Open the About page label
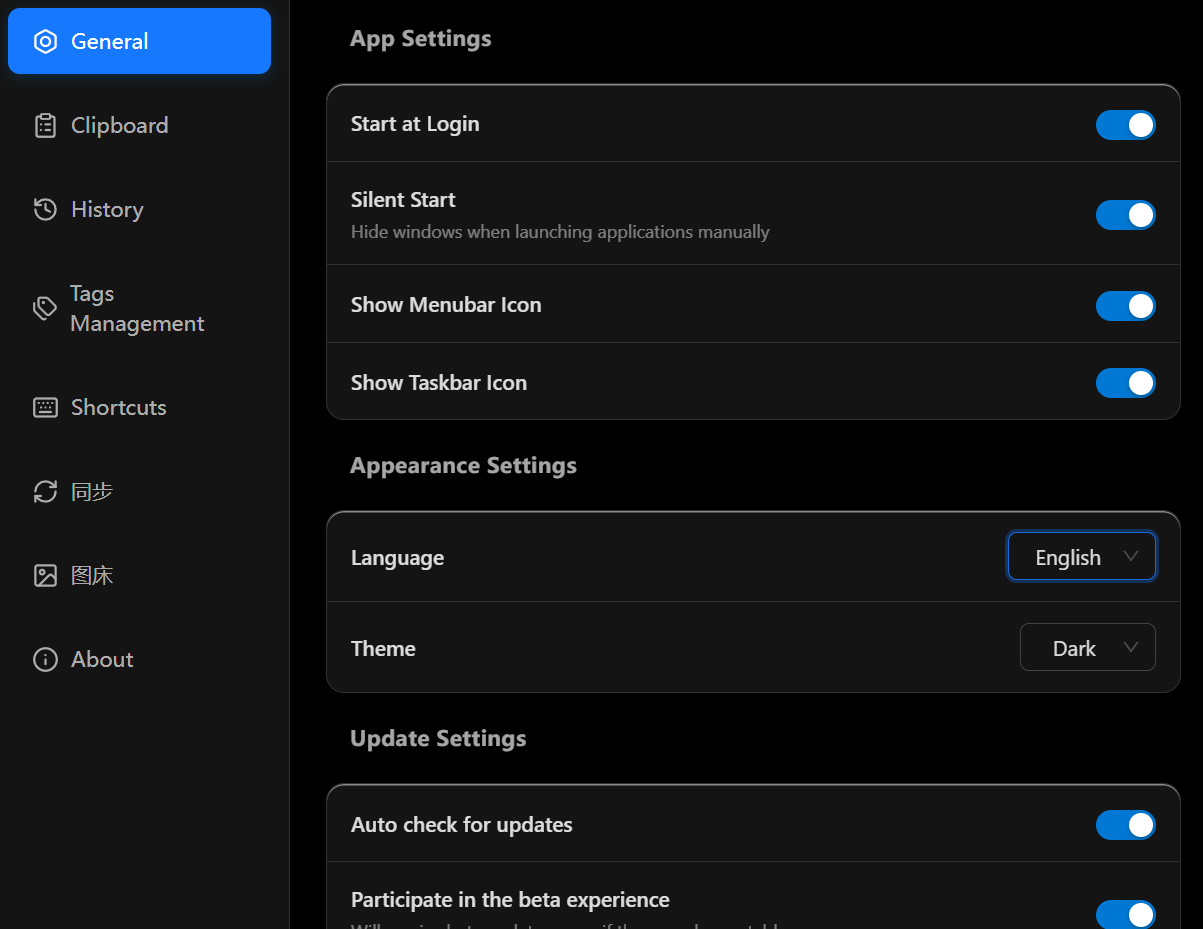The image size is (1203, 929). tap(102, 659)
